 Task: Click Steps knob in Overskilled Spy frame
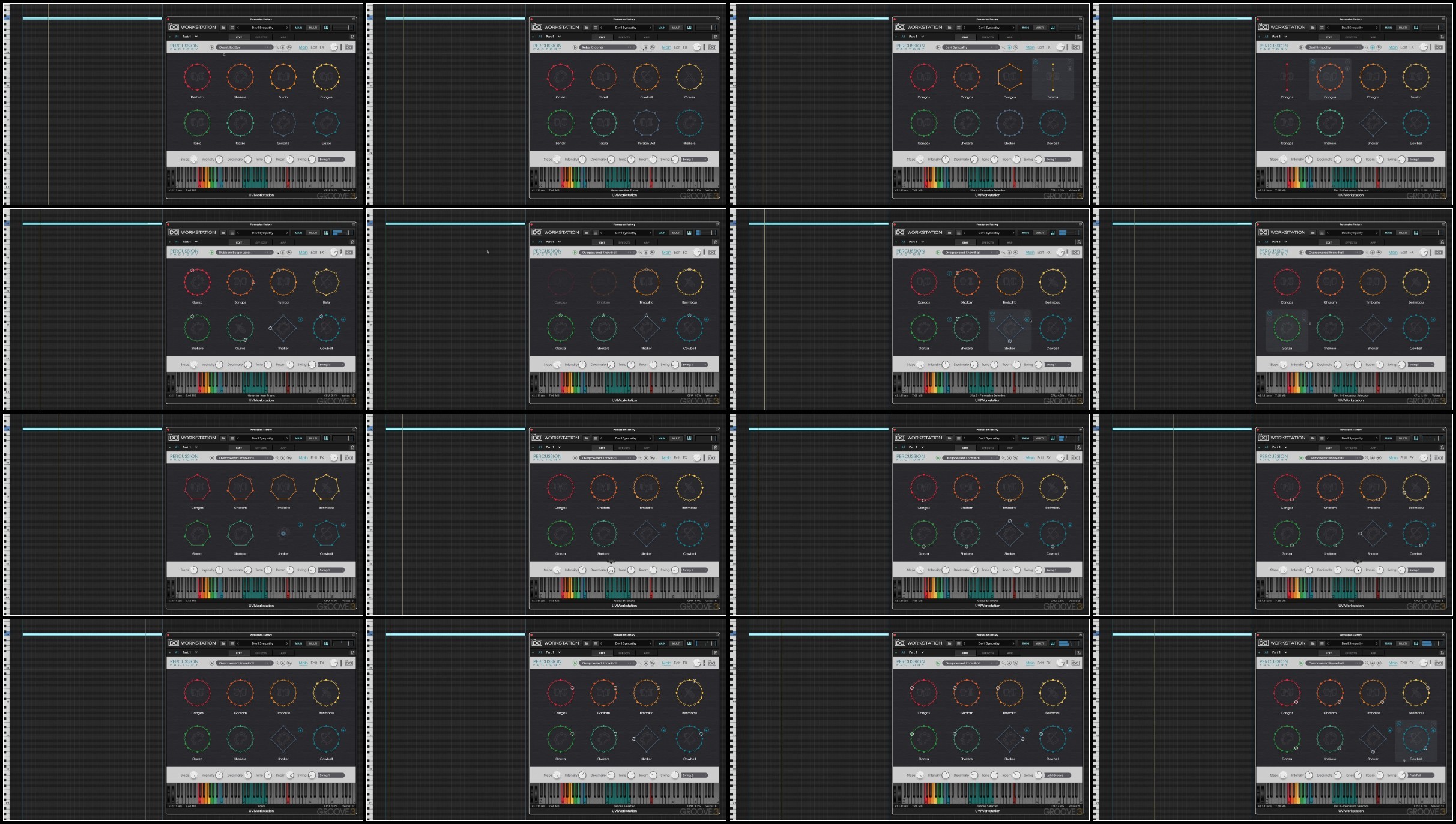pyautogui.click(x=193, y=160)
